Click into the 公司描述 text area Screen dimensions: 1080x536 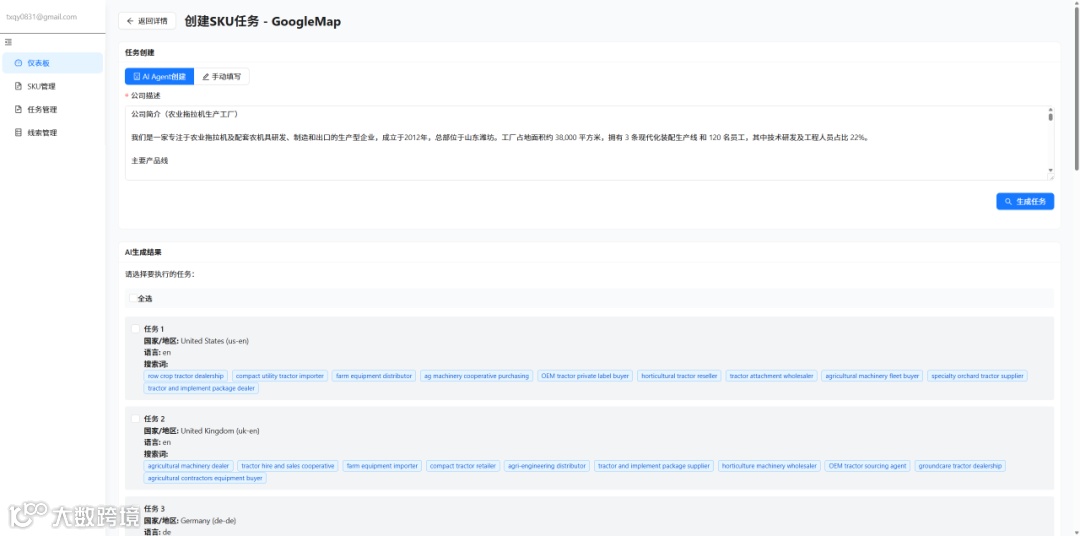[x=590, y=143]
